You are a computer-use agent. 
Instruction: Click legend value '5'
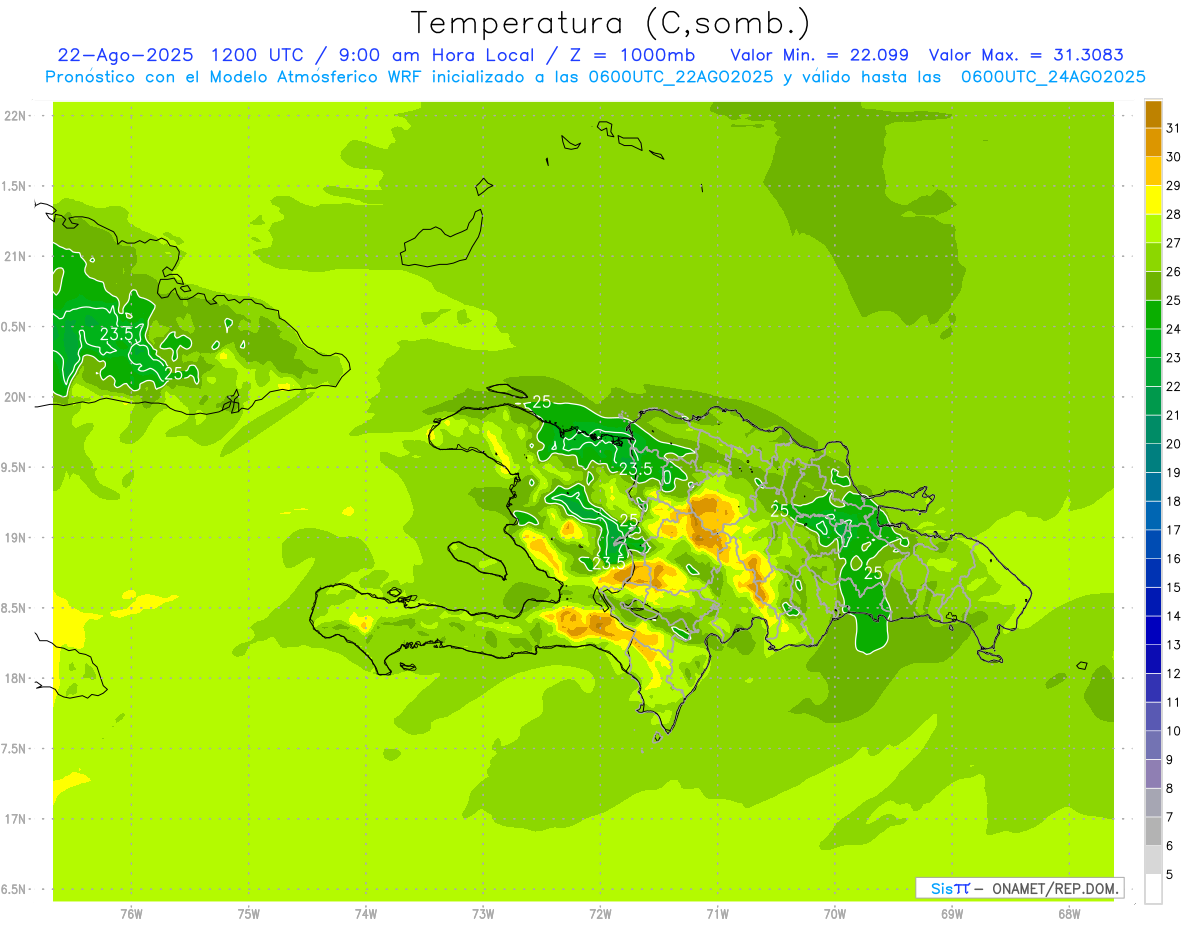pyautogui.click(x=1170, y=875)
